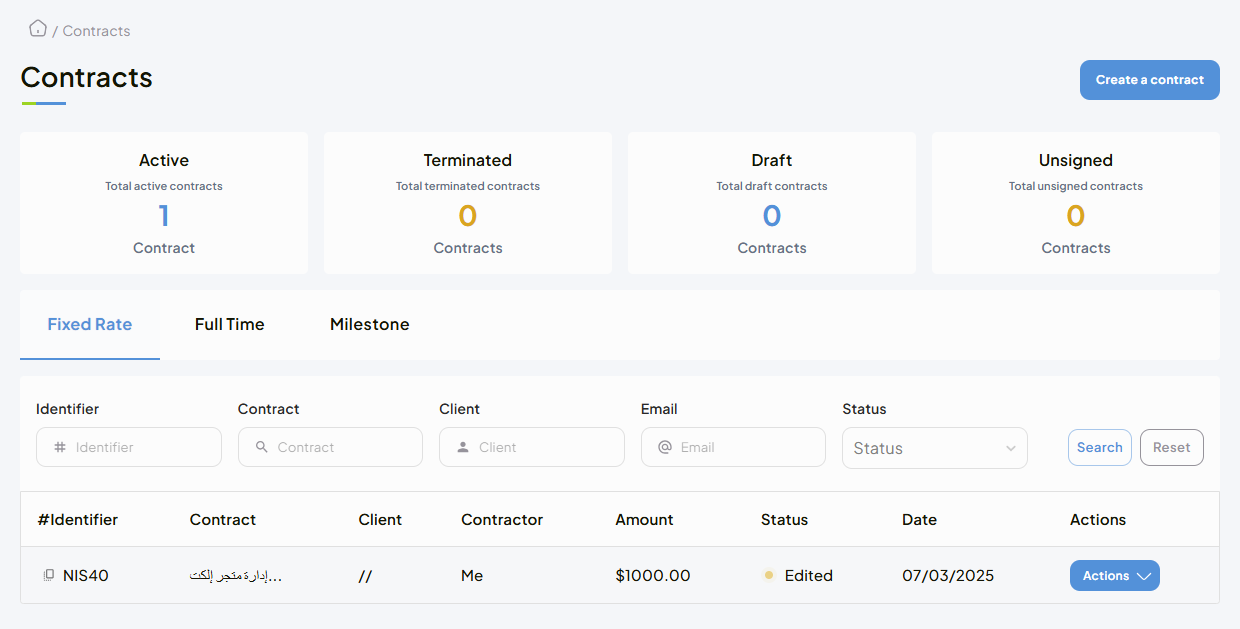Viewport: 1240px width, 629px height.
Task: Click the yellow Edited status dot
Action: tap(769, 576)
